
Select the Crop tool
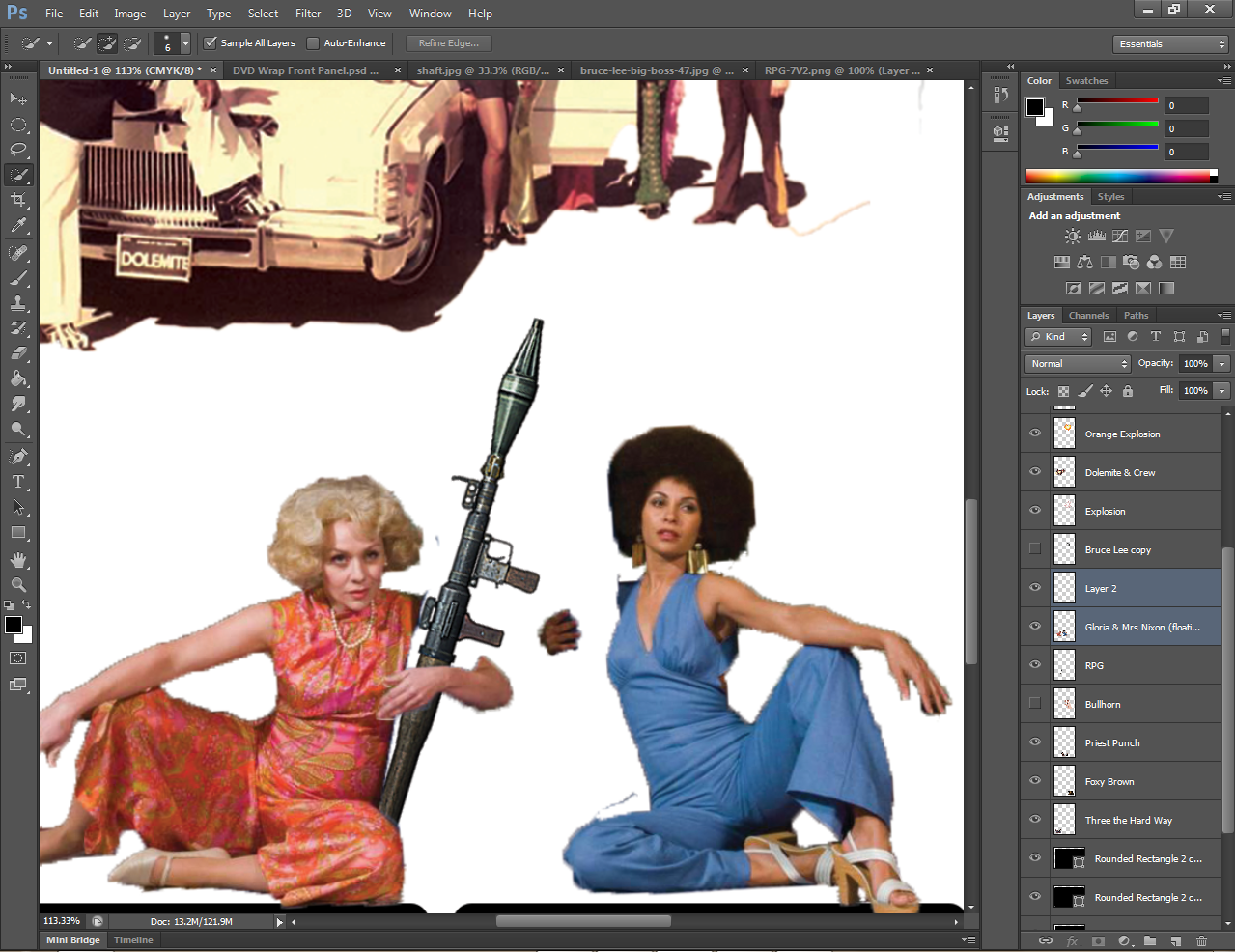click(18, 200)
